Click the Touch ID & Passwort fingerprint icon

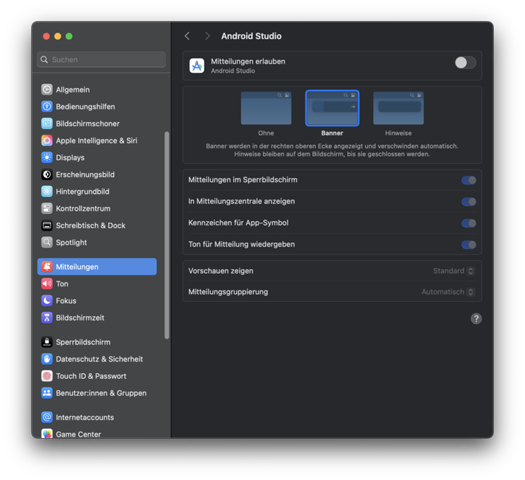(47, 376)
